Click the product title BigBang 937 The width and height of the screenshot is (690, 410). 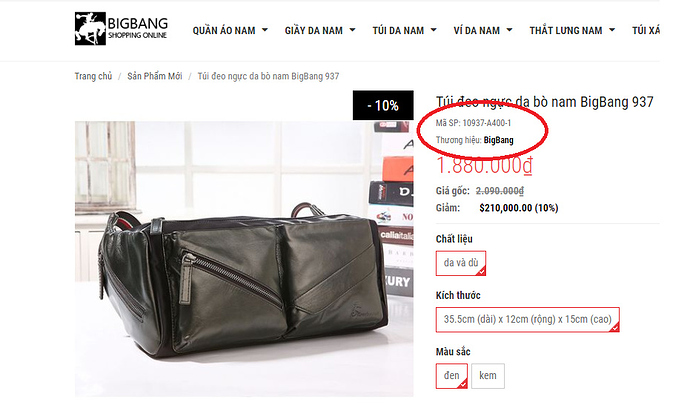click(544, 102)
